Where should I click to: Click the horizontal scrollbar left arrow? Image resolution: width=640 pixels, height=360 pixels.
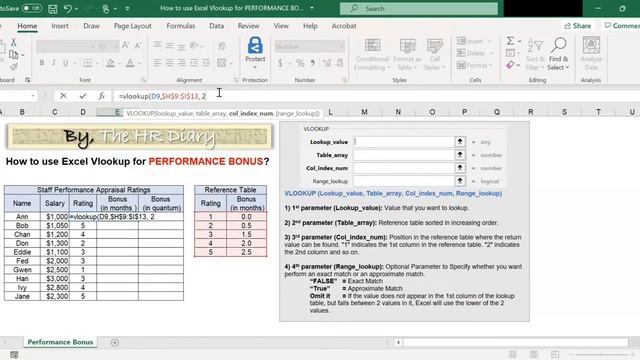(x=398, y=342)
